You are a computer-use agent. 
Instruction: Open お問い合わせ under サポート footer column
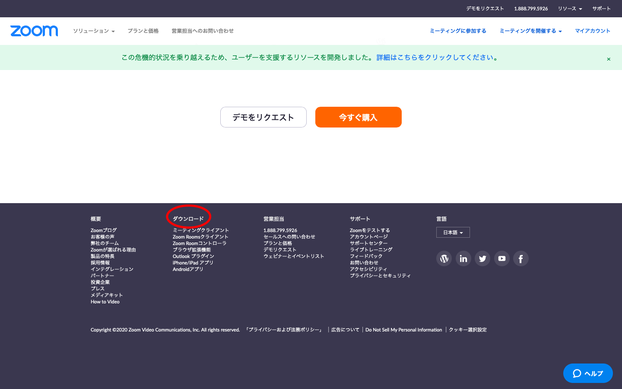click(364, 263)
